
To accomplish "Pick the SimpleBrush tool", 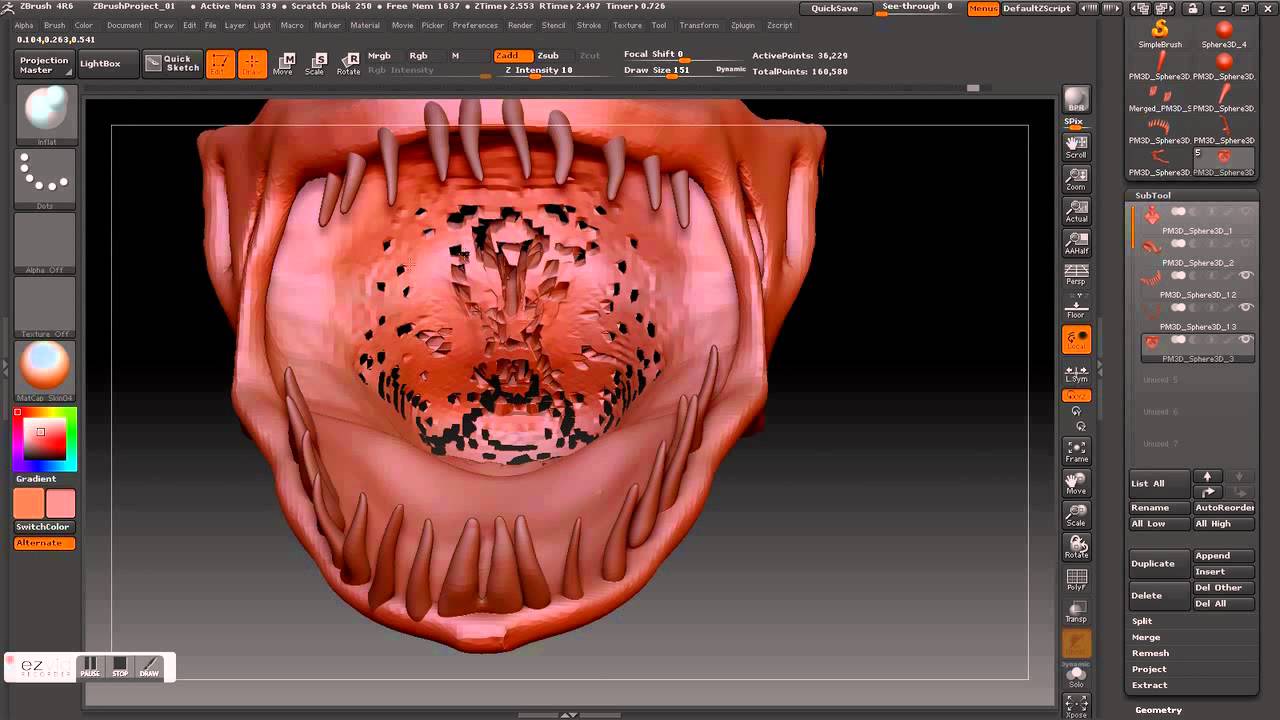I will tap(1160, 34).
